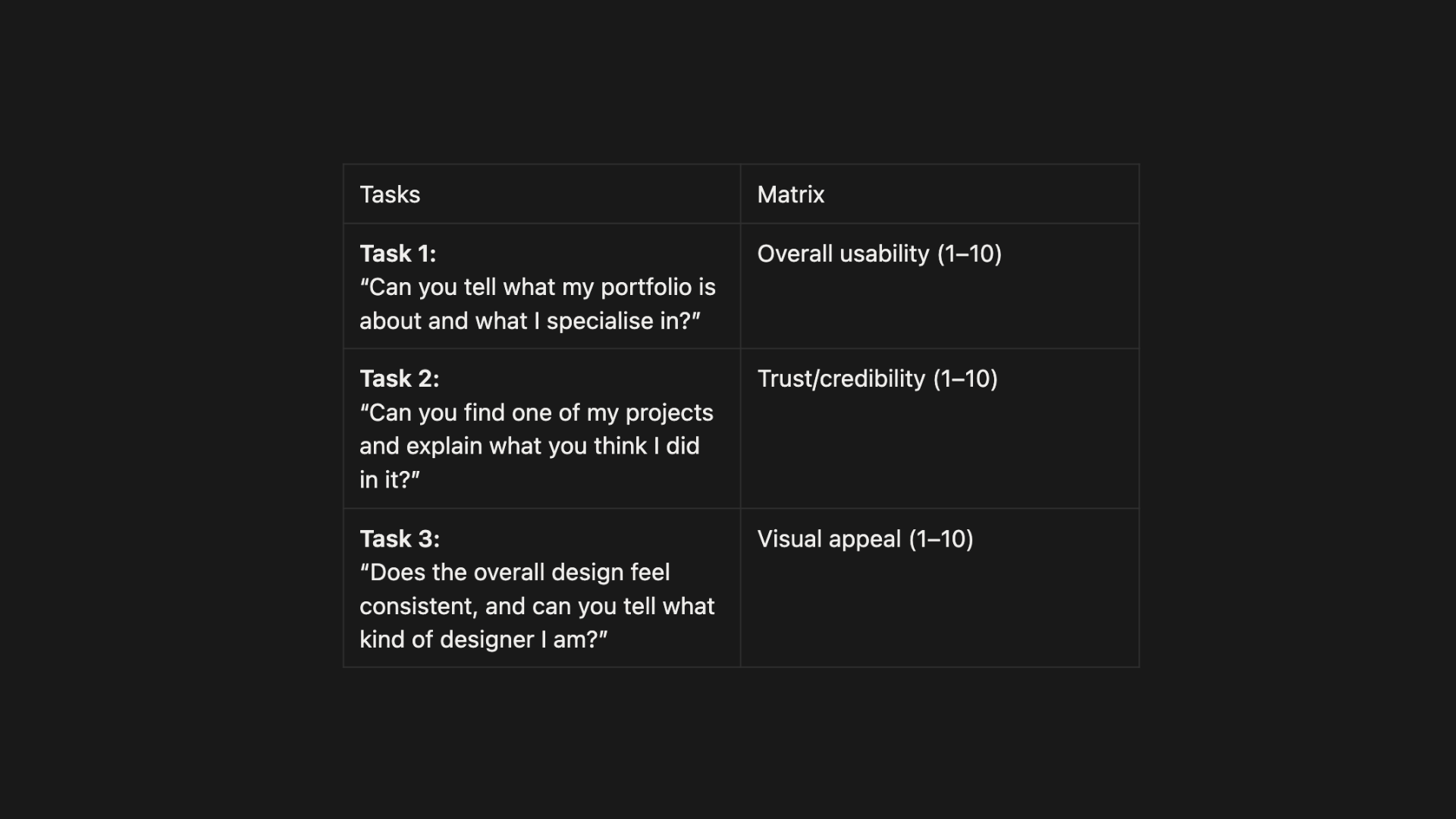Click the line "kind of designer I am?"

[483, 639]
